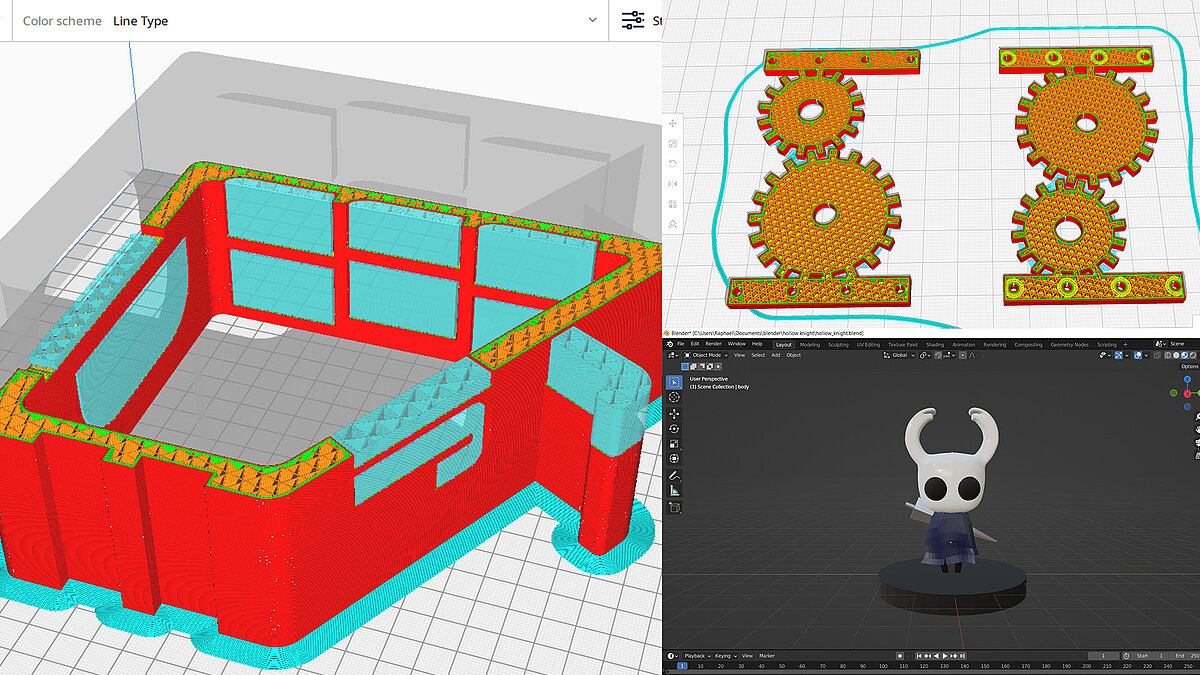Switch to the Layout workspace tab

click(784, 344)
